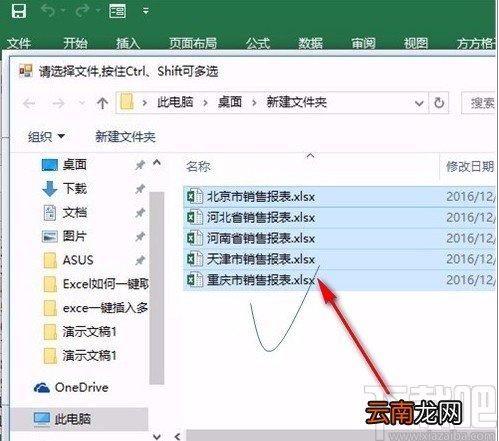Click the dialog title bar app icon
The width and height of the screenshot is (499, 441).
click(26, 71)
